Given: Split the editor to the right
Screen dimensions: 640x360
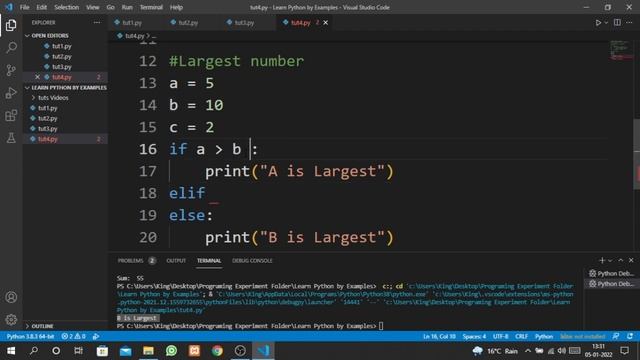Looking at the screenshot, I should [x=617, y=22].
